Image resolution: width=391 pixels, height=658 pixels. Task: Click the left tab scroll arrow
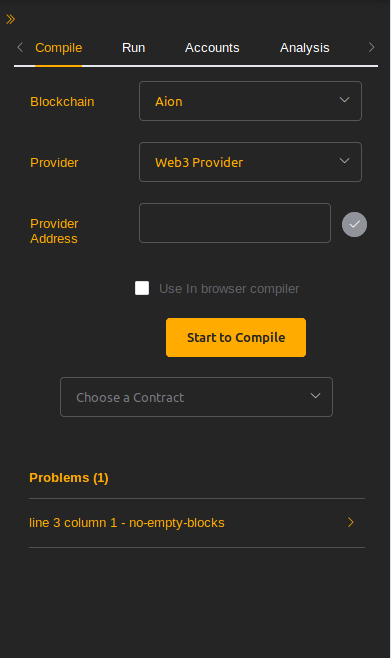[20, 47]
